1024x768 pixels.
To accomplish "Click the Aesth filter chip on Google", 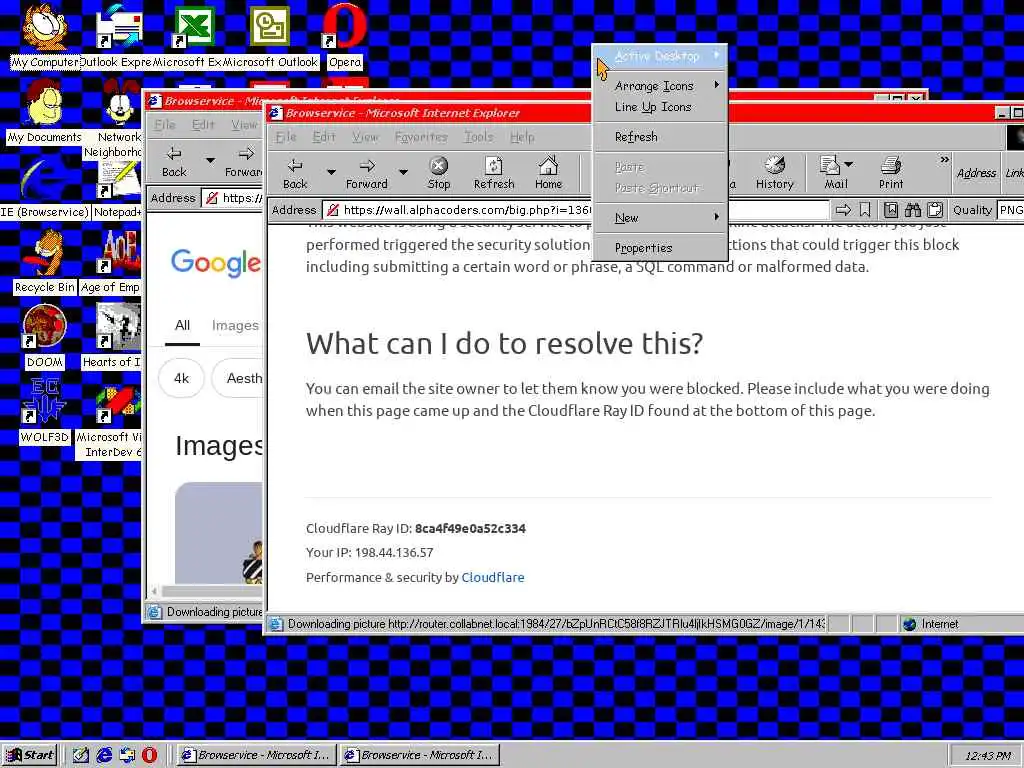I will pos(238,378).
